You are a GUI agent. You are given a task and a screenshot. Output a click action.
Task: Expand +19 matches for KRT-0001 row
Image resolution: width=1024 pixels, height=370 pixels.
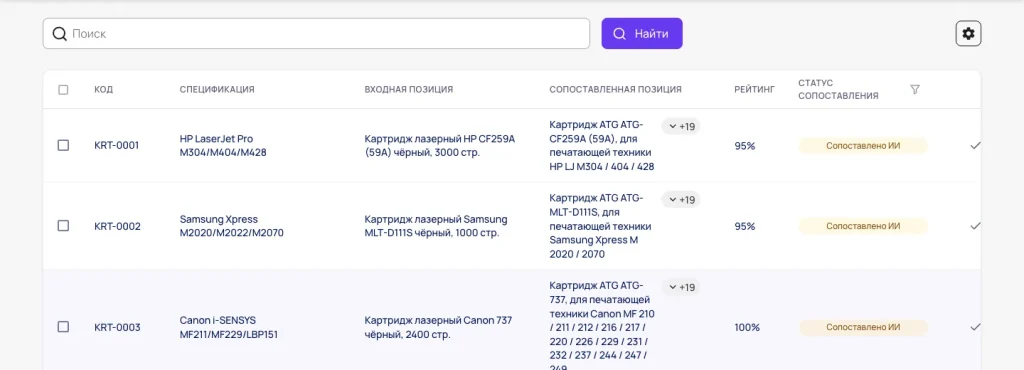[681, 126]
